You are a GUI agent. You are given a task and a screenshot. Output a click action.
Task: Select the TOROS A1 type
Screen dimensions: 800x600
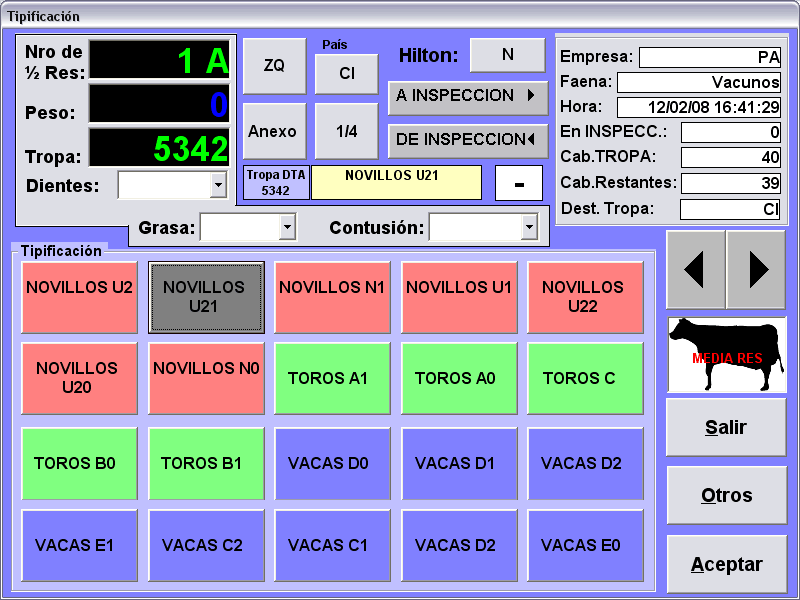(x=332, y=379)
